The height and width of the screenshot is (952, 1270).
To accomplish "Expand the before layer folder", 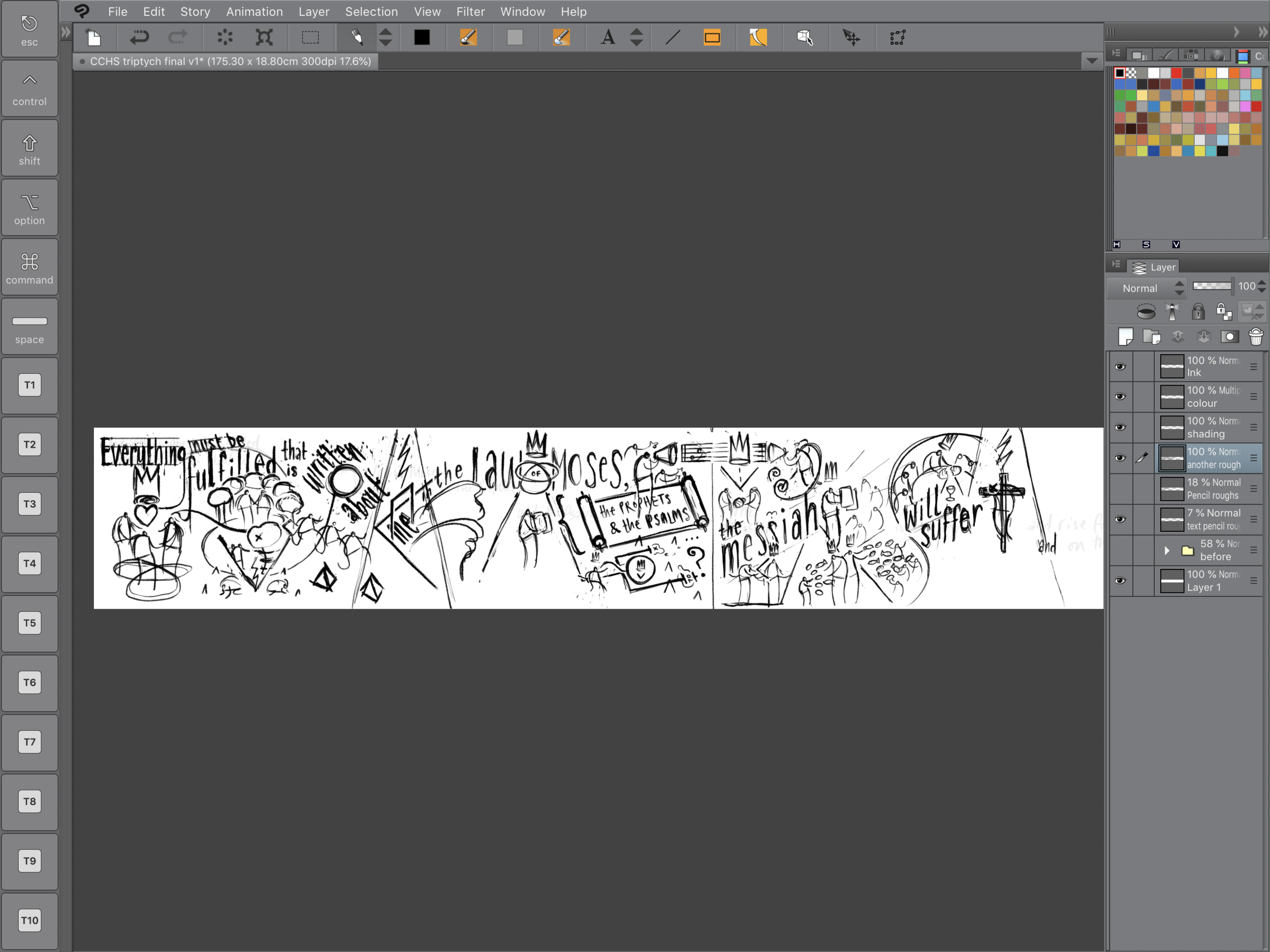I will [1167, 551].
